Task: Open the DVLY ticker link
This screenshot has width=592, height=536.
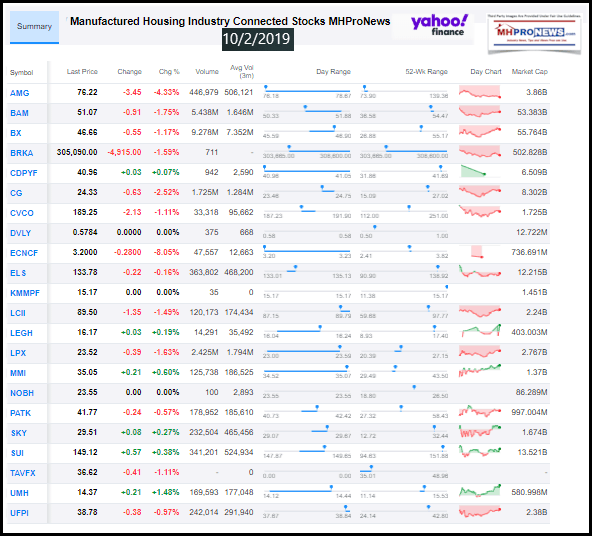Action: pos(20,233)
